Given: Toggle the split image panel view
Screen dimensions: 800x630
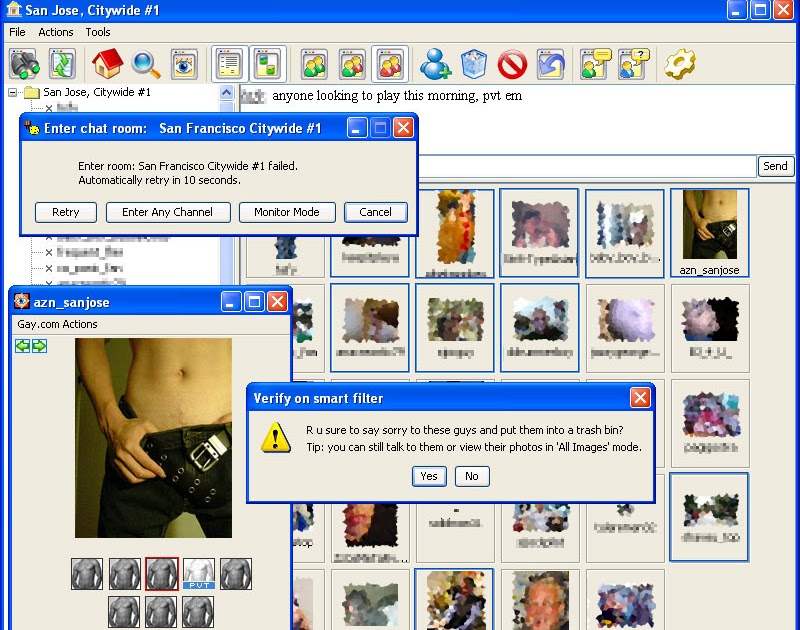Looking at the screenshot, I should point(268,64).
